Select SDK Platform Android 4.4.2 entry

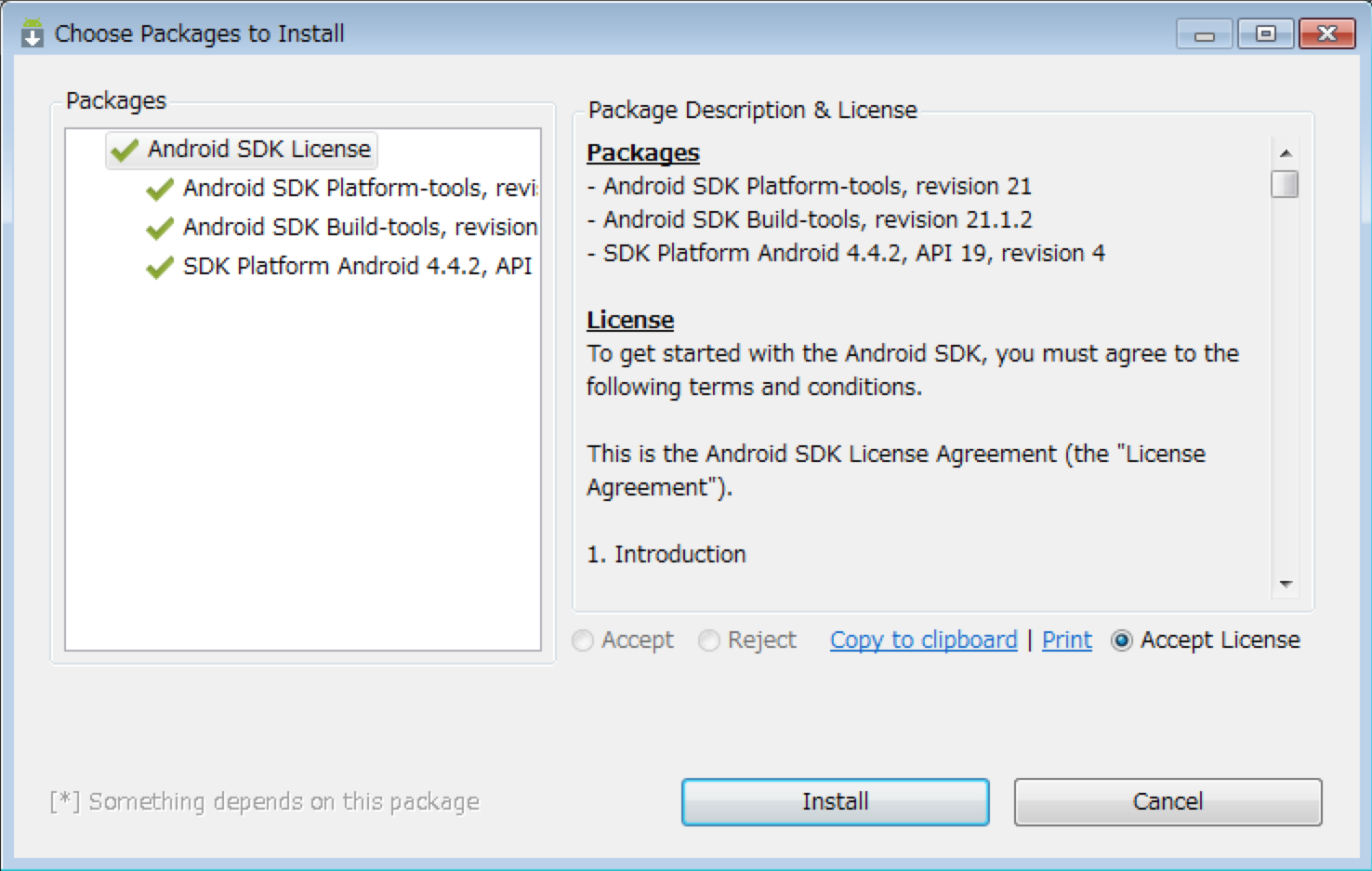(339, 267)
